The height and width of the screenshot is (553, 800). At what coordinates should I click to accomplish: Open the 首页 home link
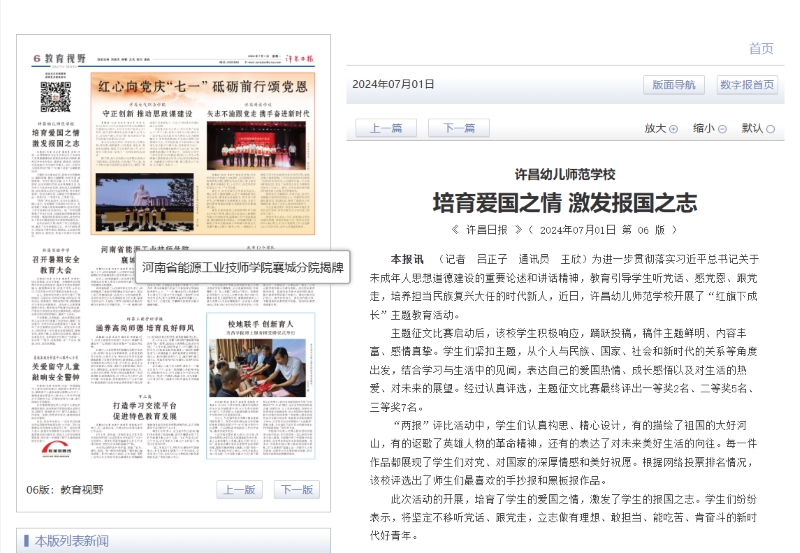point(760,49)
